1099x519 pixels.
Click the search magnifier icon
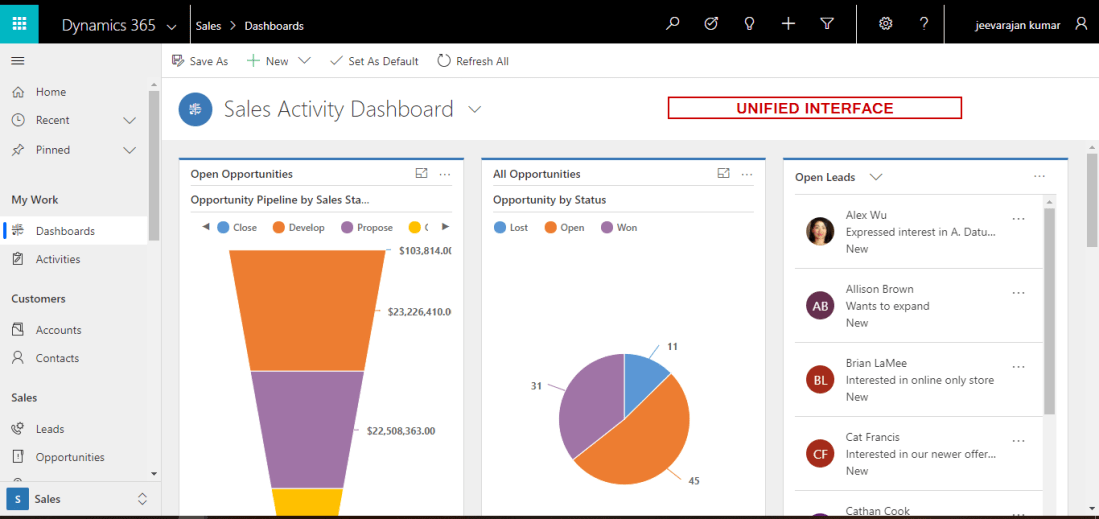click(x=672, y=24)
